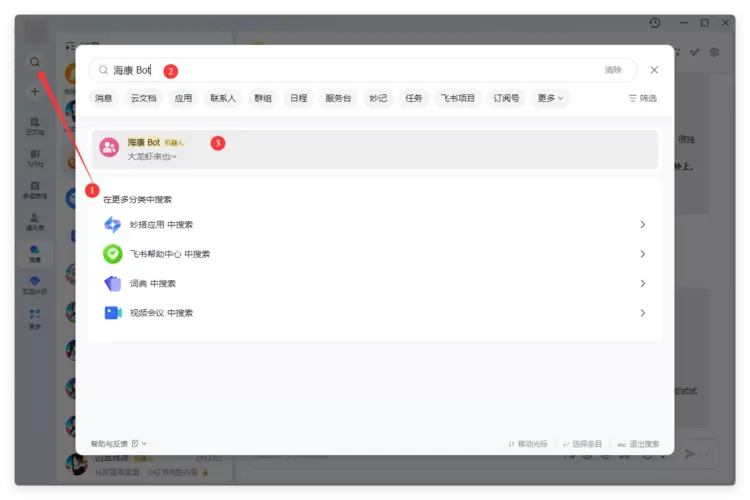Screen dimensions: 750x500
Task: Switch to the 联系人 filter tab
Action: click(222, 98)
